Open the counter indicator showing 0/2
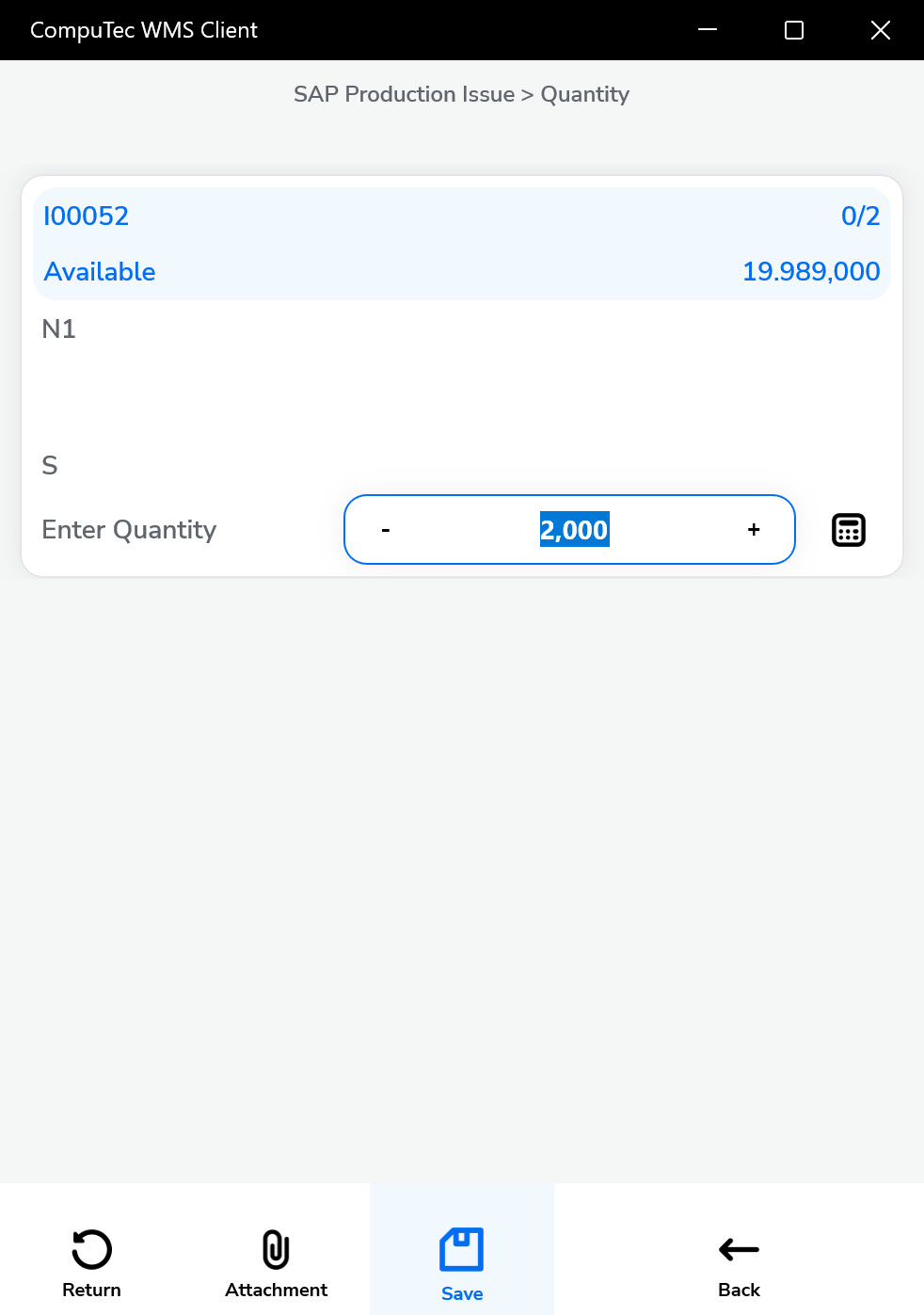Screen dimensions: 924x1315 859,216
